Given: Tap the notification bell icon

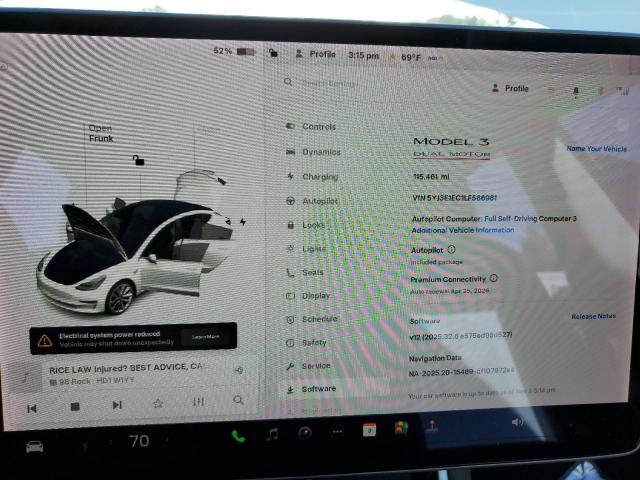Looking at the screenshot, I should tap(576, 91).
